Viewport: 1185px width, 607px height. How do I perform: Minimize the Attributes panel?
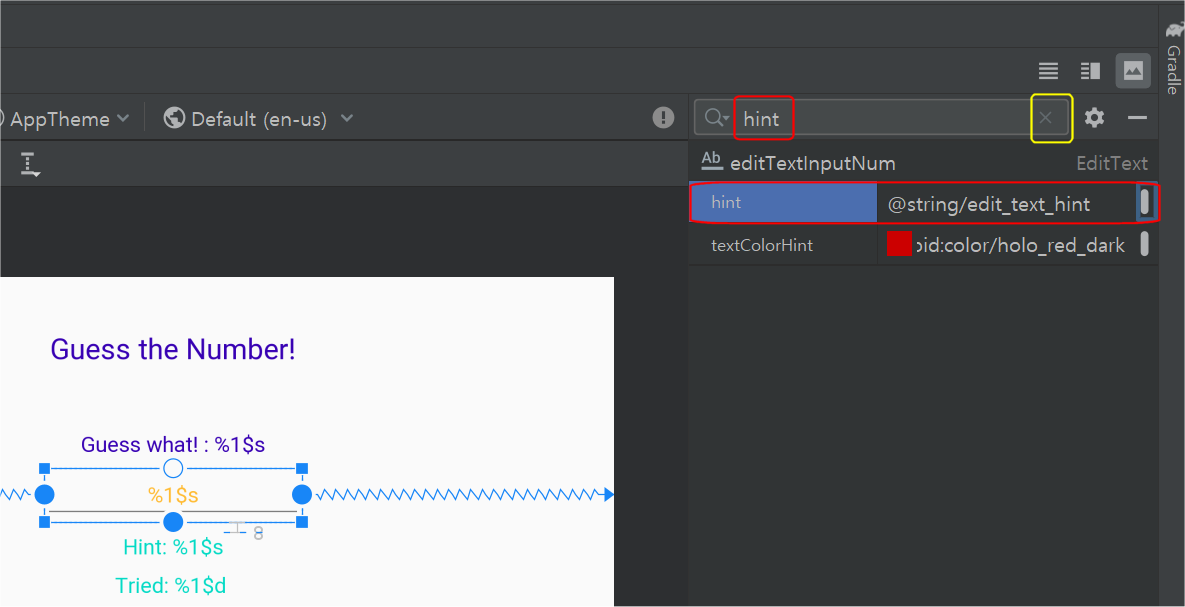(x=1137, y=117)
